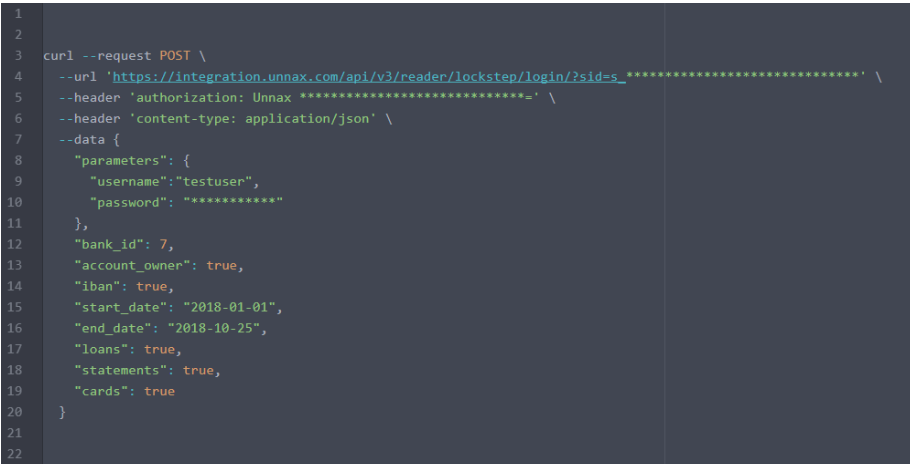
Task: Click the bank_id value 7
Action: pyautogui.click(x=164, y=244)
